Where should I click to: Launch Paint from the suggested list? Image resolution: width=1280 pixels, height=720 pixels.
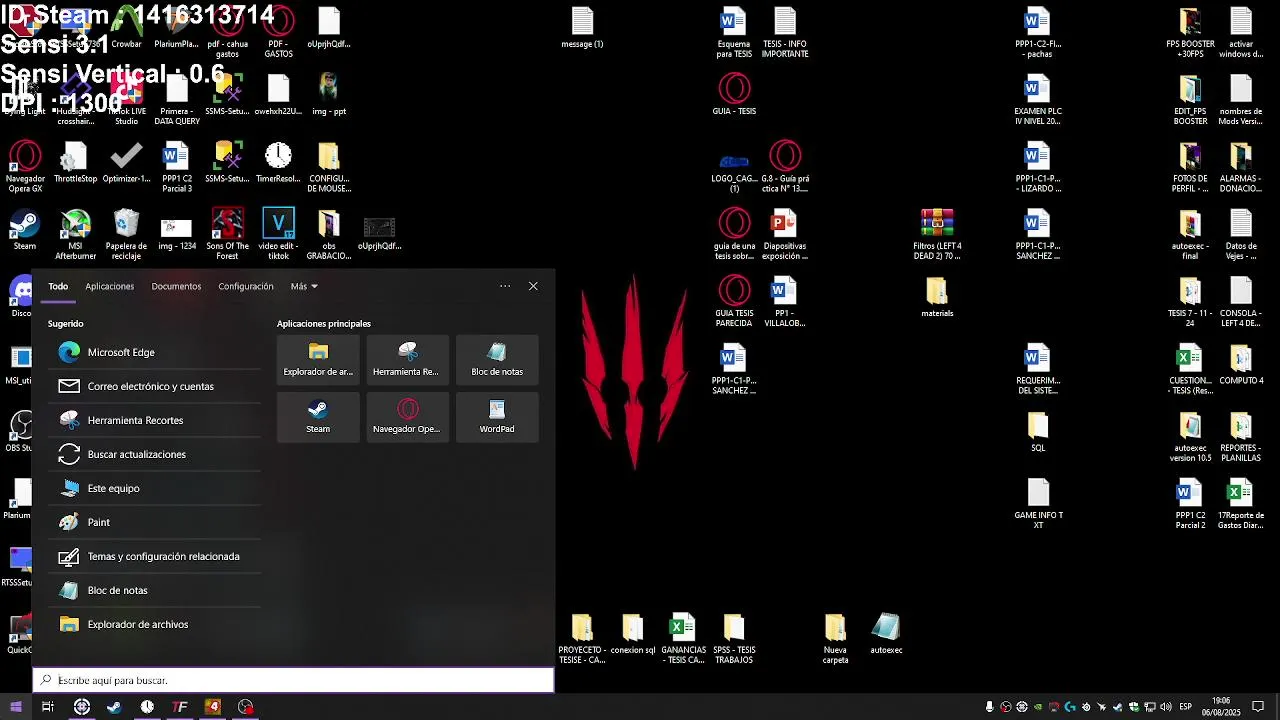coord(154,522)
